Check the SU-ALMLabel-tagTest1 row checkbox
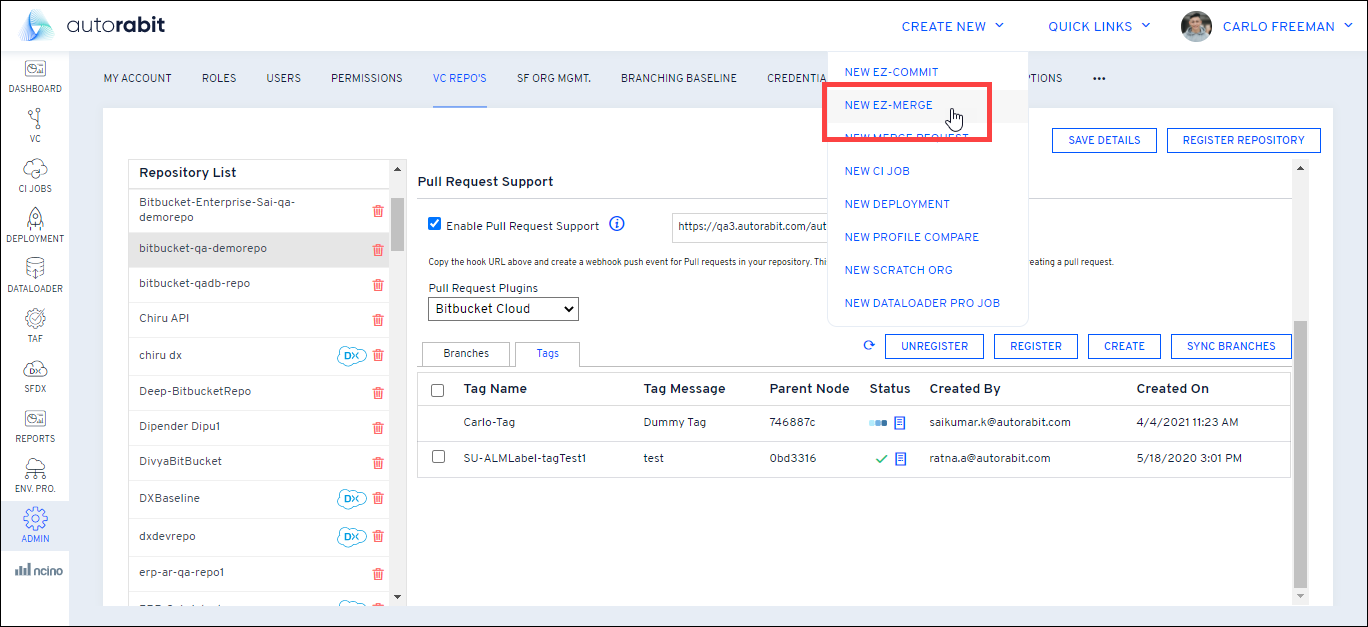The width and height of the screenshot is (1368, 627). (438, 457)
